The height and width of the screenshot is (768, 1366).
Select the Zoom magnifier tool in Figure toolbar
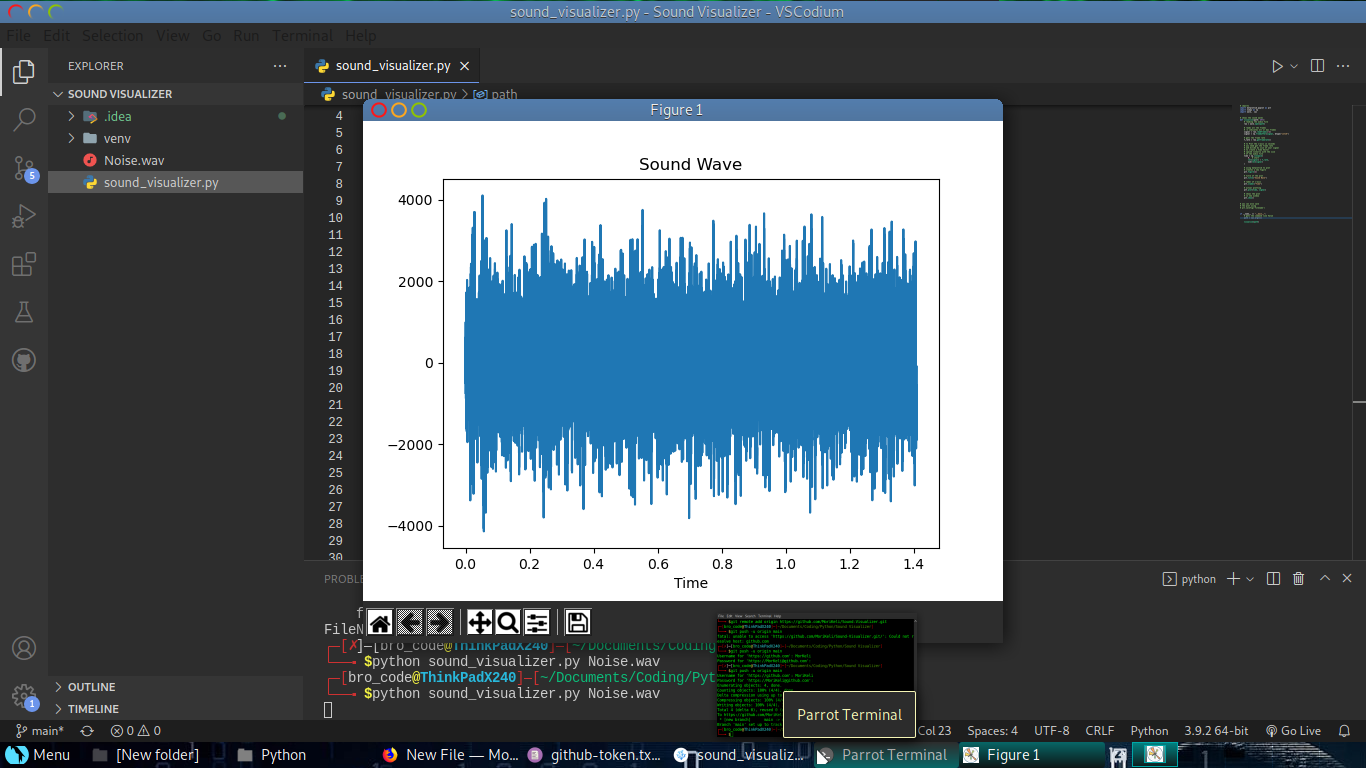point(508,623)
